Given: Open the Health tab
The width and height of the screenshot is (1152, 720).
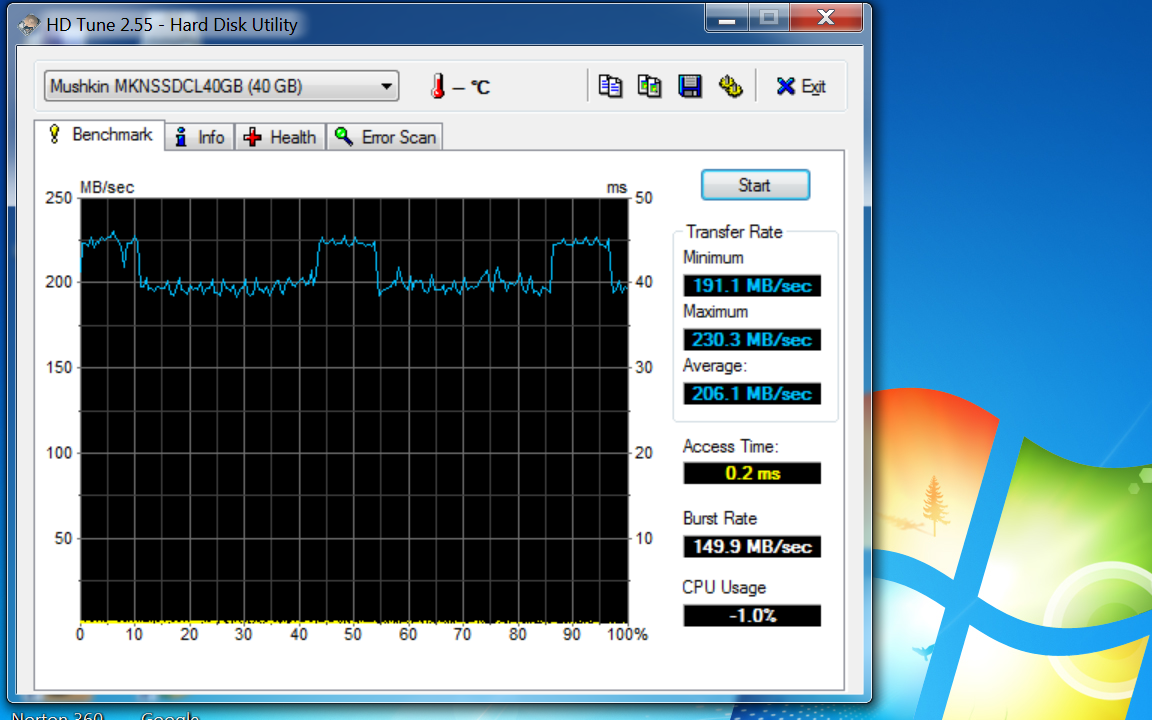Looking at the screenshot, I should pyautogui.click(x=280, y=137).
